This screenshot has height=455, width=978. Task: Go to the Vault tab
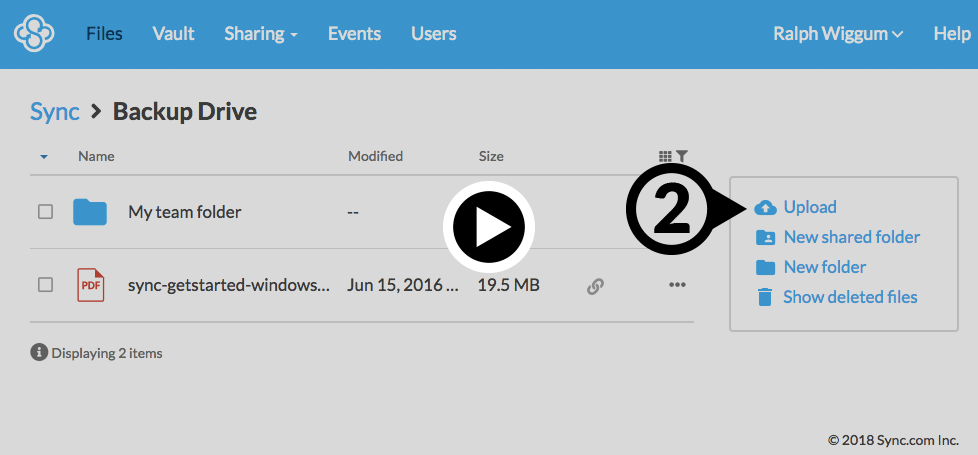(173, 34)
